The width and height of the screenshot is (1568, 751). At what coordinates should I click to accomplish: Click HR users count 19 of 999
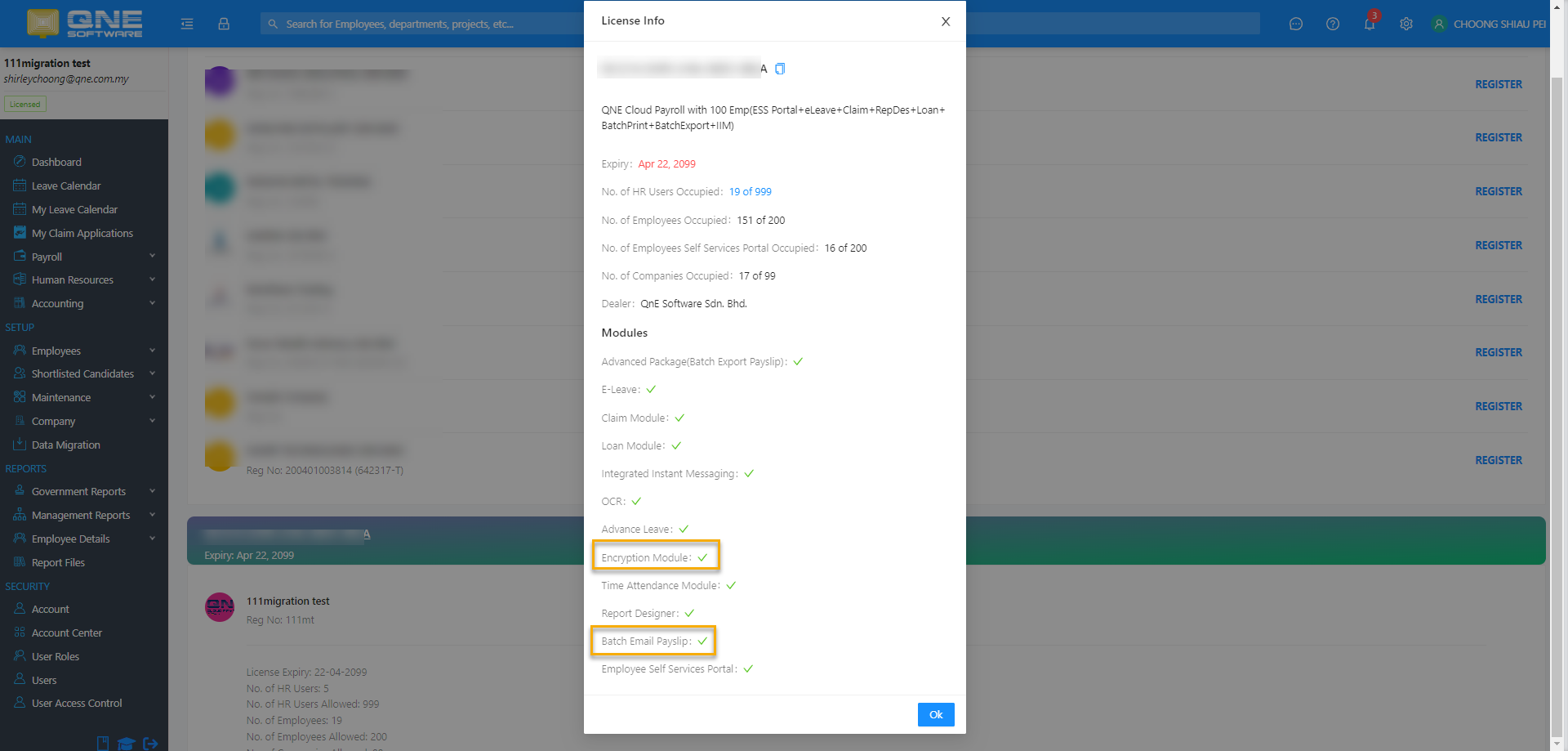point(750,192)
